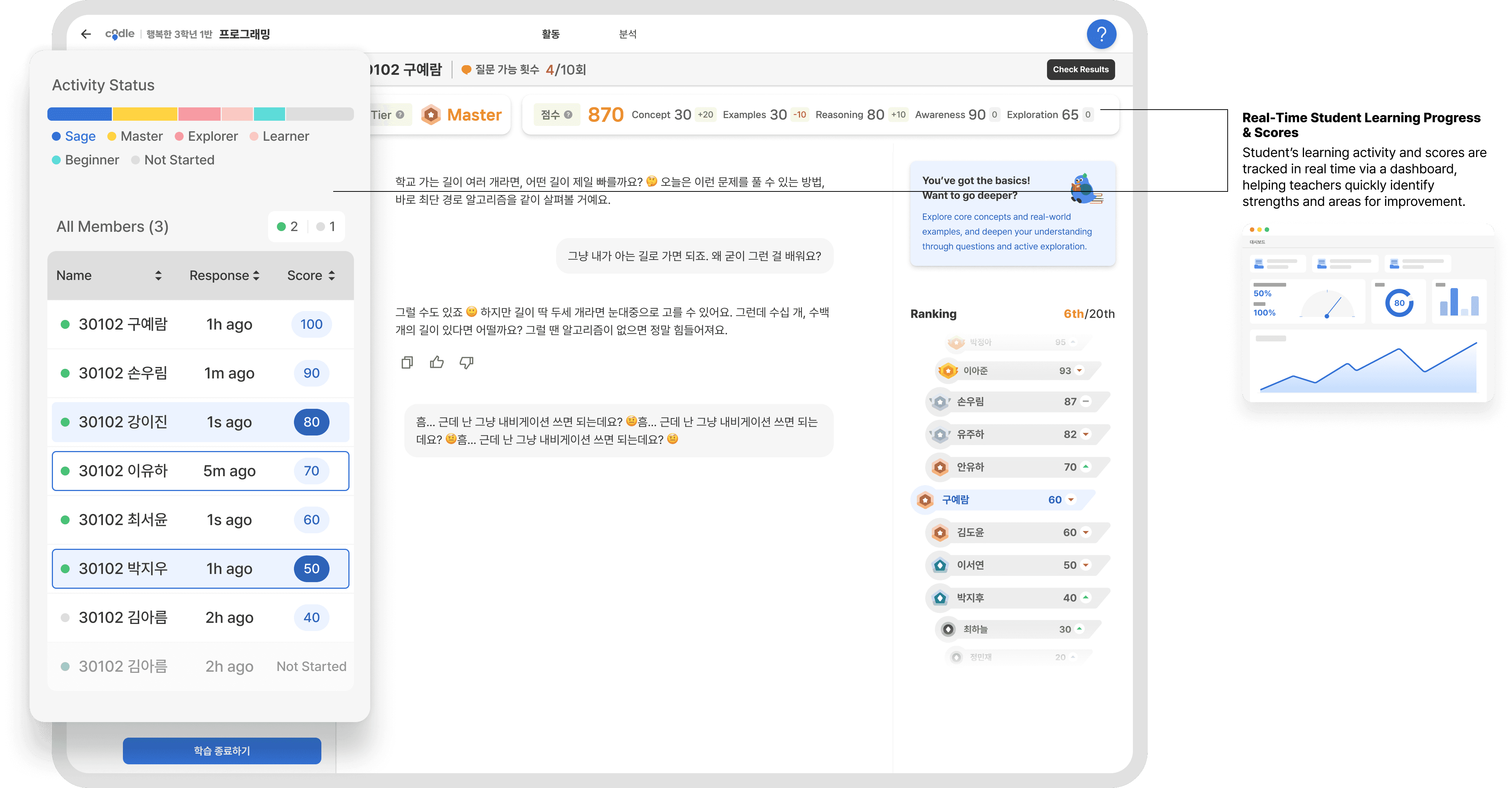Switch to the 활동 tab
Image resolution: width=1512 pixels, height=788 pixels.
pos(550,34)
